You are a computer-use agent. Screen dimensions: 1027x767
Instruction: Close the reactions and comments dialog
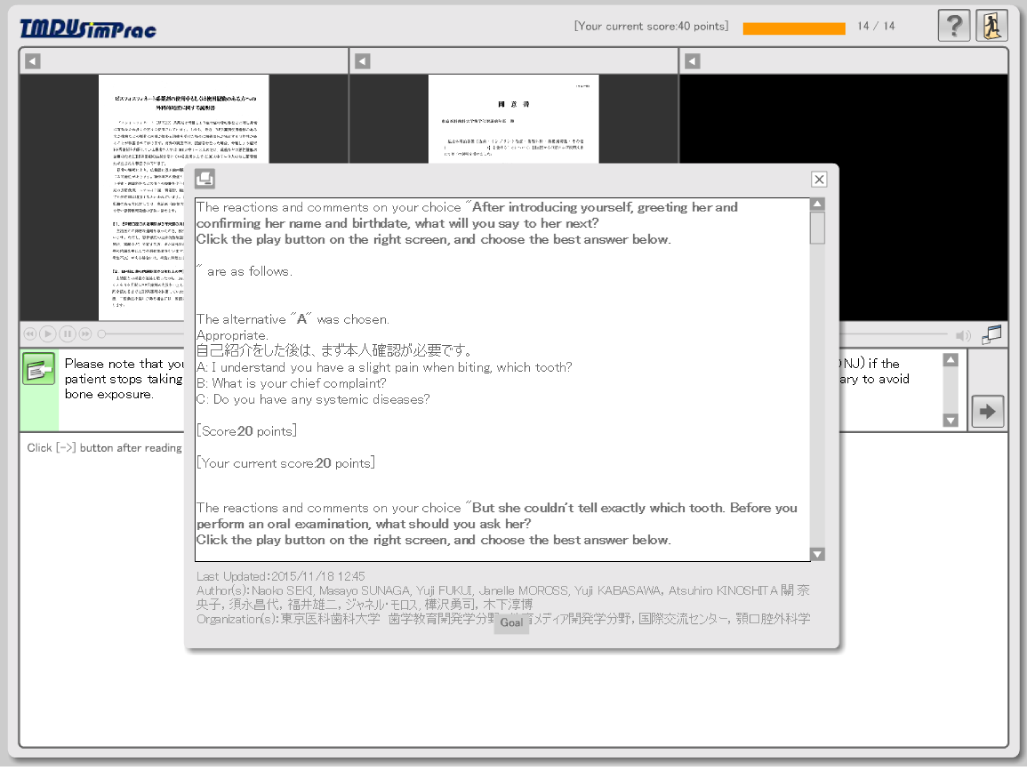tap(819, 180)
